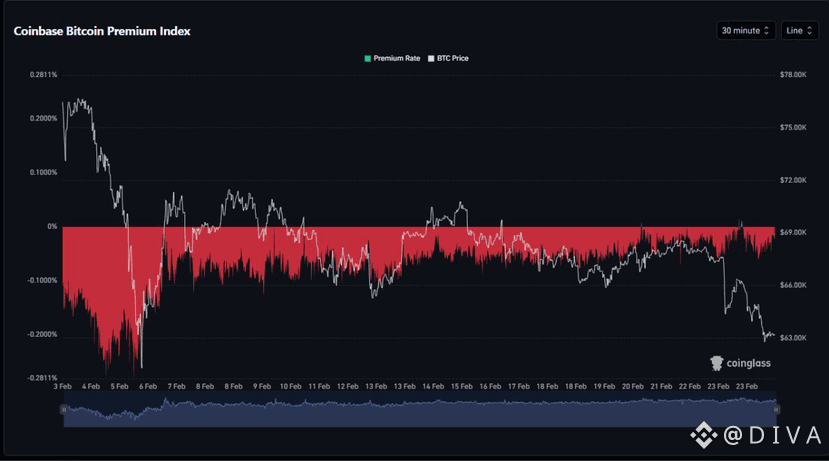This screenshot has height=461, width=829.
Task: Click the $78.00K price axis label
Action: [x=793, y=75]
